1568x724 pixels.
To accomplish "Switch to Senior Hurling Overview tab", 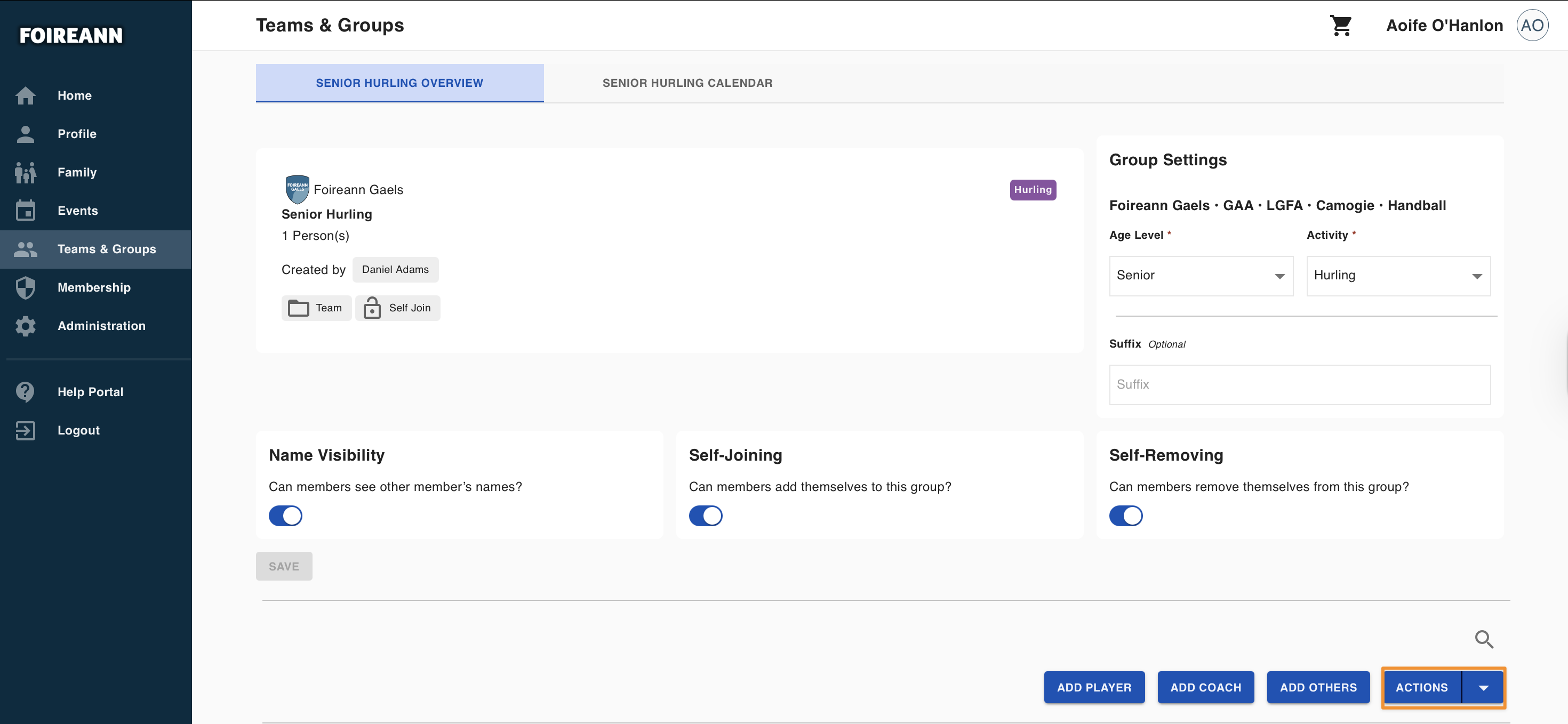I will [399, 83].
